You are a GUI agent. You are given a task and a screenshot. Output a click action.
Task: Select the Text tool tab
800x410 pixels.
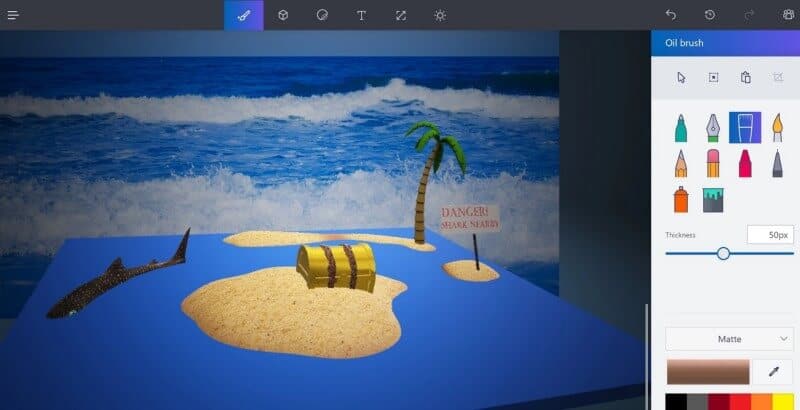click(x=361, y=15)
